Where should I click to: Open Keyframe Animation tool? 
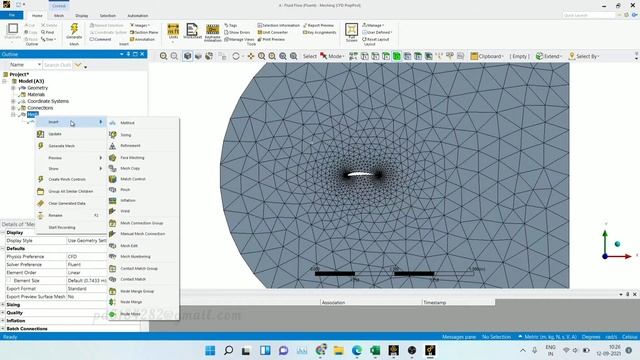tap(213, 33)
